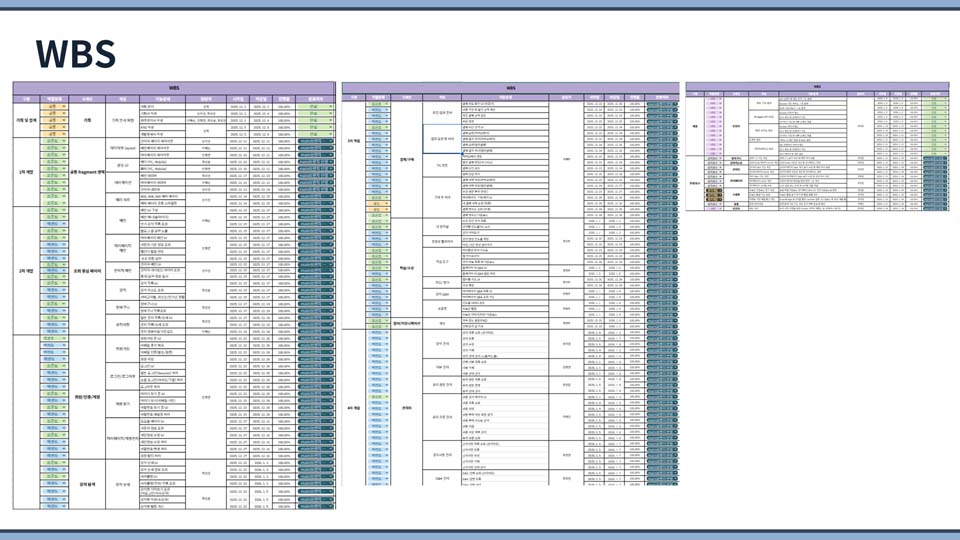The image size is (960, 540).
Task: Select the 기획 및 설계 cell in left table
Action: (x=26, y=119)
